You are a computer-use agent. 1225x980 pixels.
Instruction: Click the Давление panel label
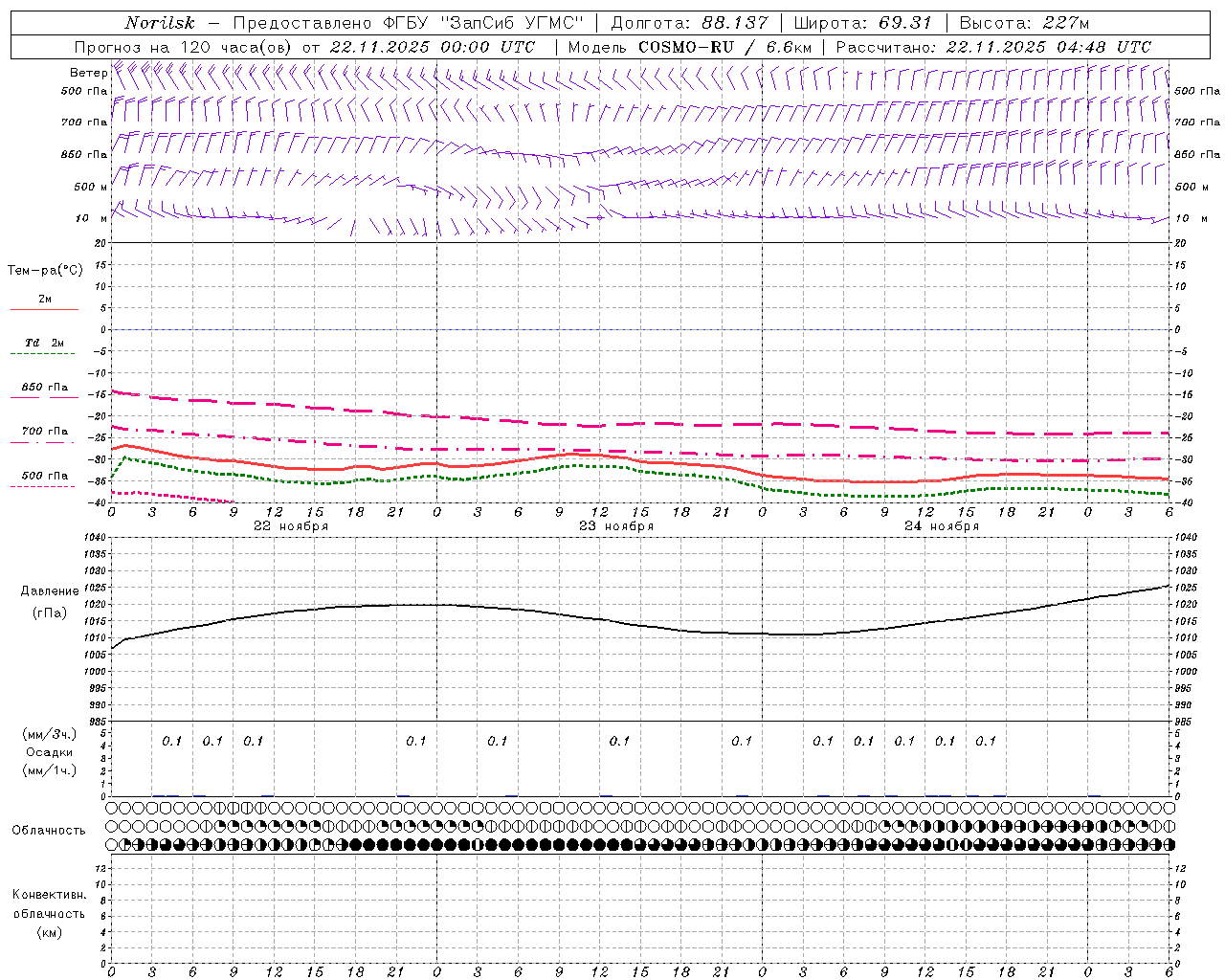click(x=50, y=591)
